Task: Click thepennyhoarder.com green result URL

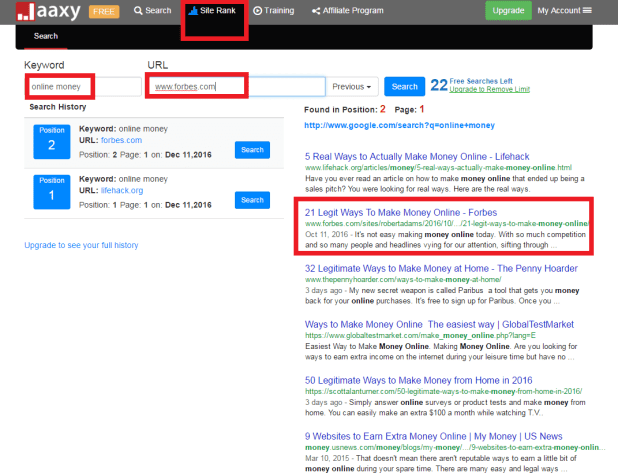Action: pos(403,279)
